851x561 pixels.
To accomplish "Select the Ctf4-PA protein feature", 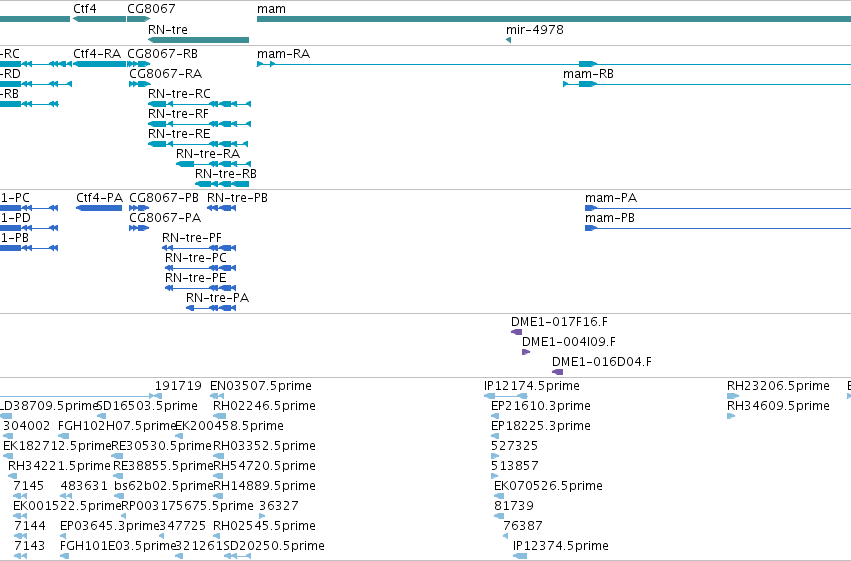I will 99,208.
